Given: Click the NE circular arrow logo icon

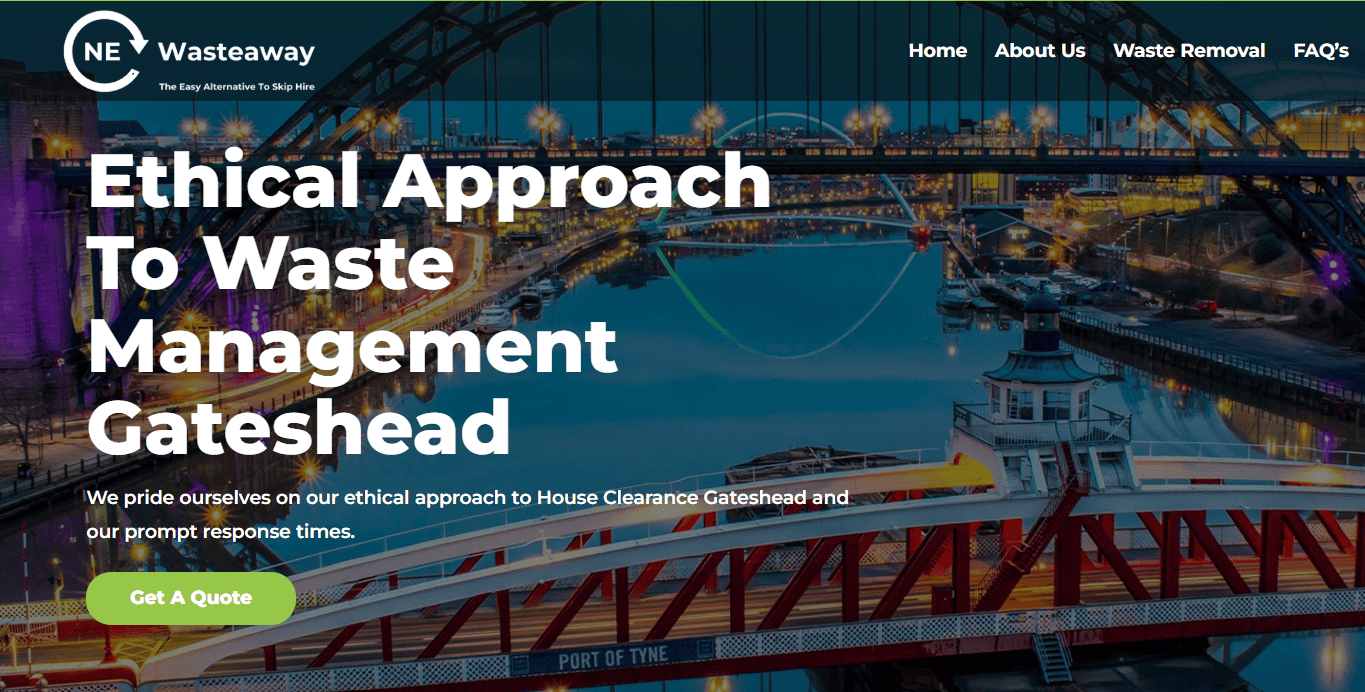Looking at the screenshot, I should point(107,52).
